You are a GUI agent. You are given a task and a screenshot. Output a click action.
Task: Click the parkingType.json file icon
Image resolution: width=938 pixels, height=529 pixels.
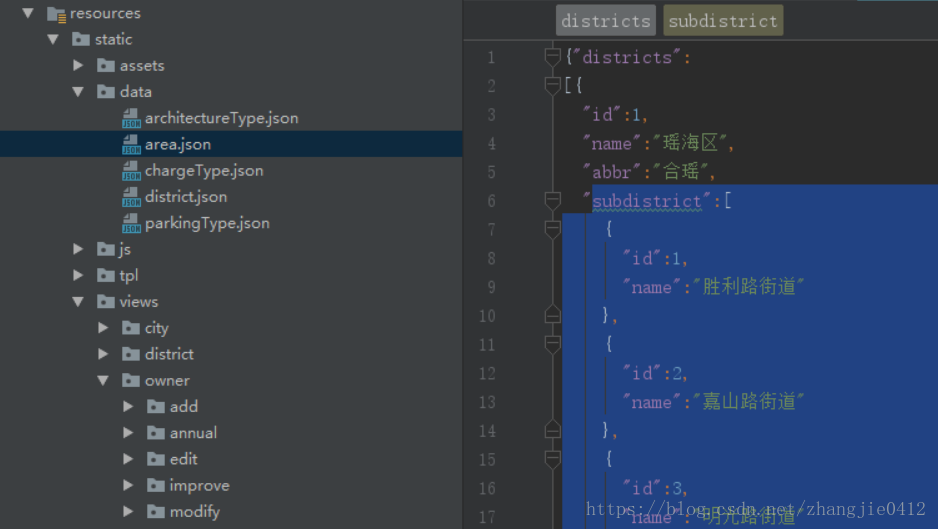click(131, 223)
